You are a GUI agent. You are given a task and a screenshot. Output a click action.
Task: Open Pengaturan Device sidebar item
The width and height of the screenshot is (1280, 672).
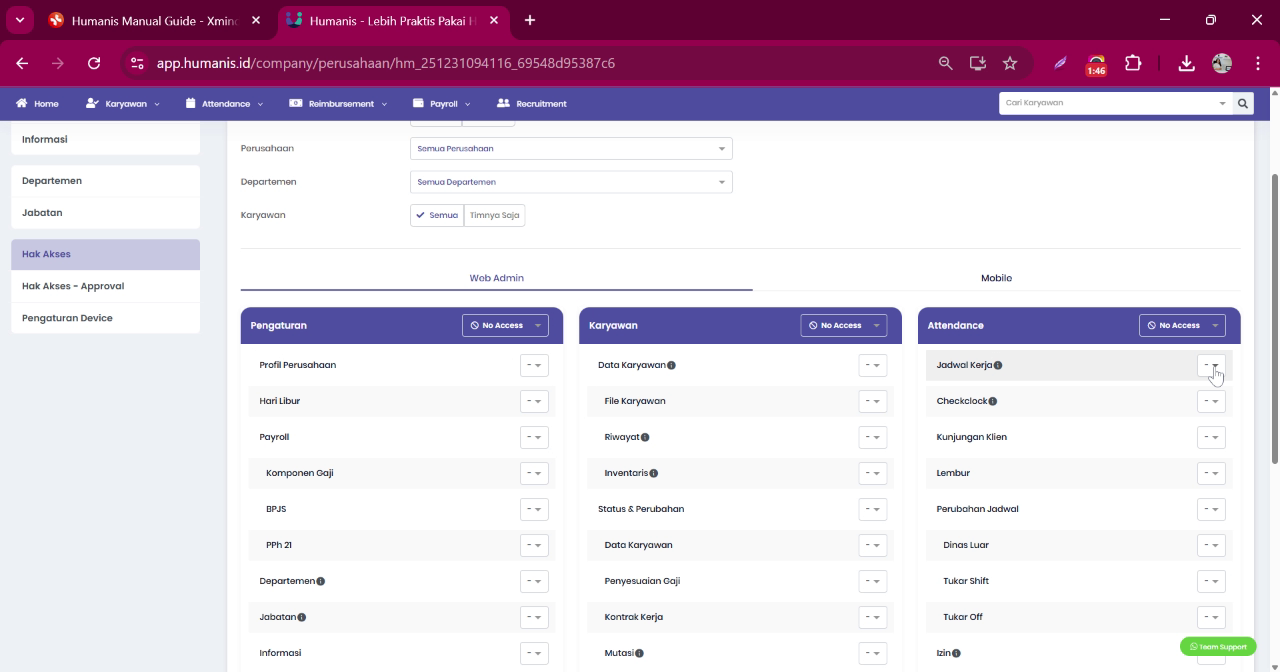pyautogui.click(x=105, y=318)
